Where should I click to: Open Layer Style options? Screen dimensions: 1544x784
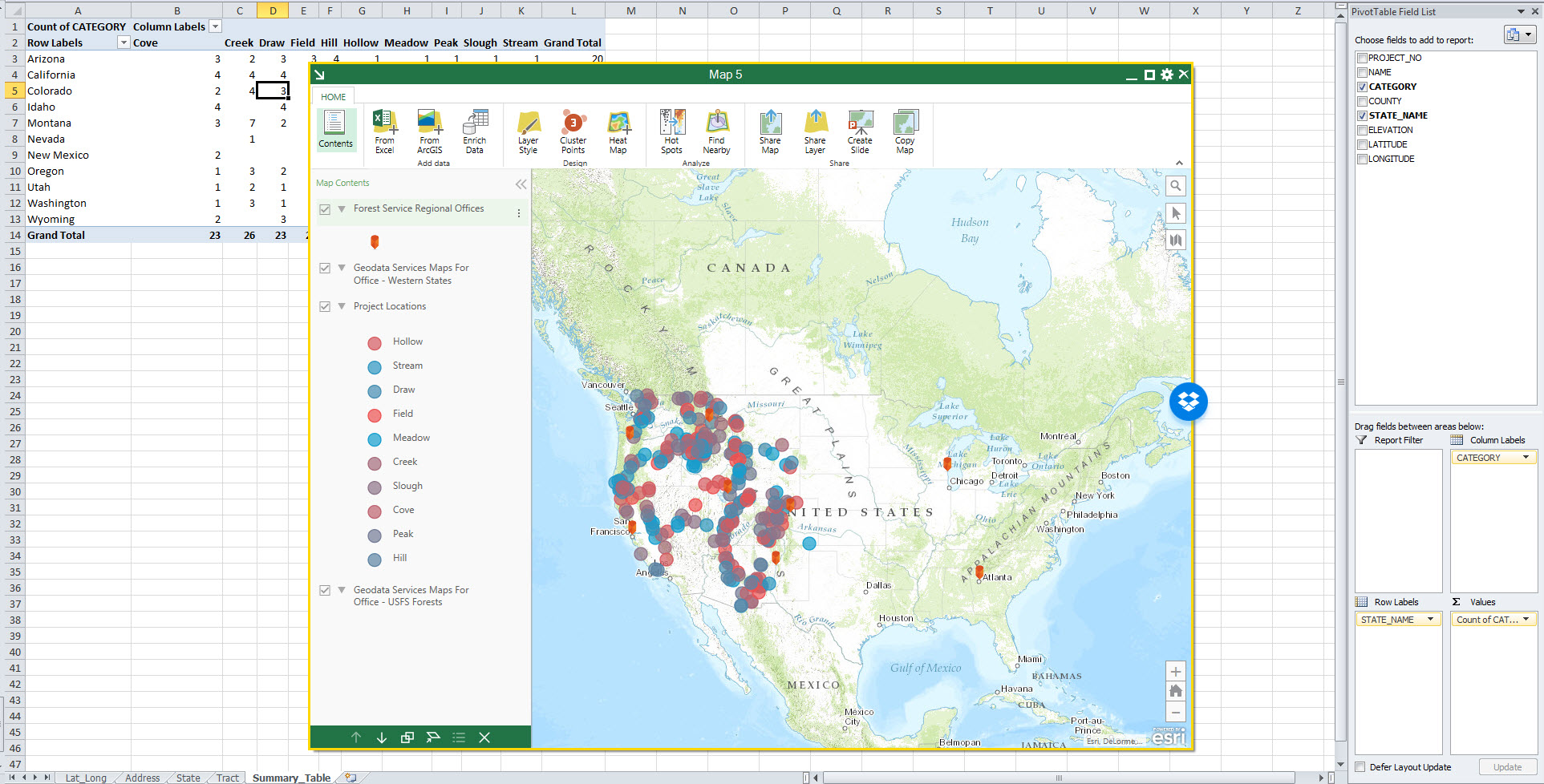coord(528,132)
